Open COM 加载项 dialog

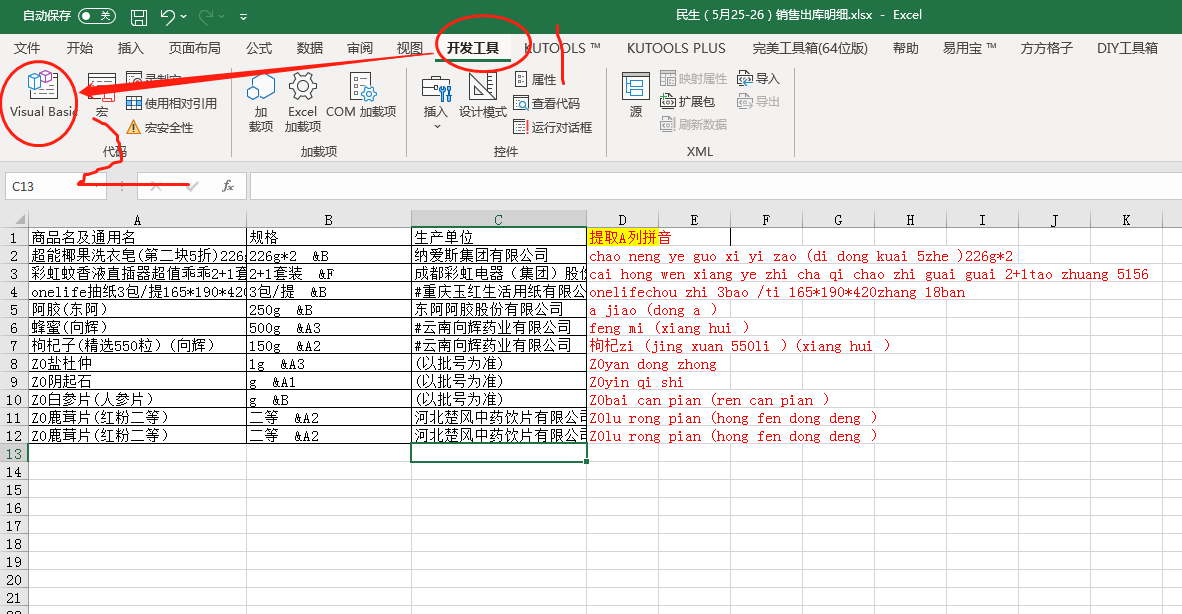pos(361,96)
